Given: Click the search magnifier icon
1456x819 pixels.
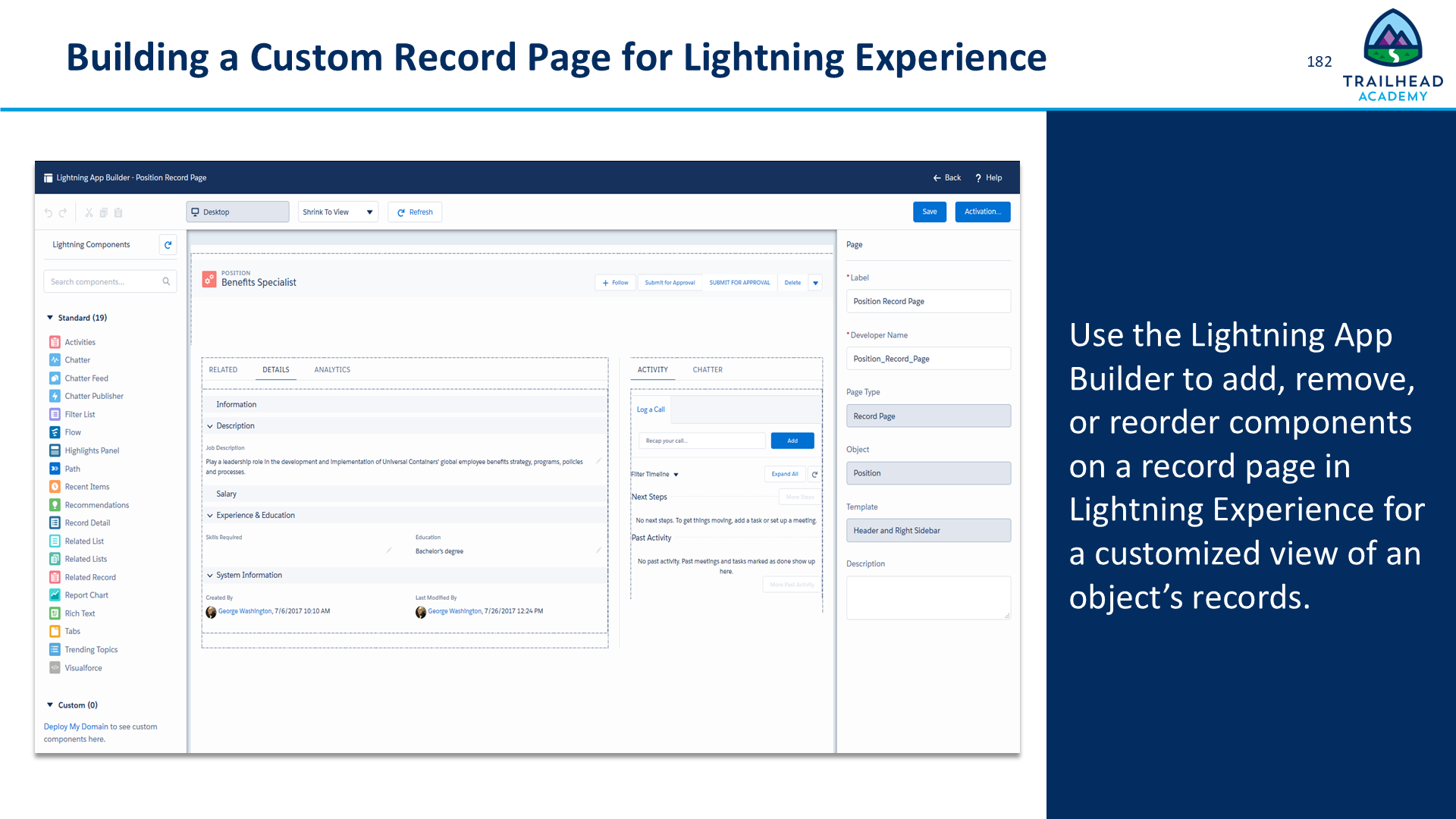Looking at the screenshot, I should [x=166, y=281].
